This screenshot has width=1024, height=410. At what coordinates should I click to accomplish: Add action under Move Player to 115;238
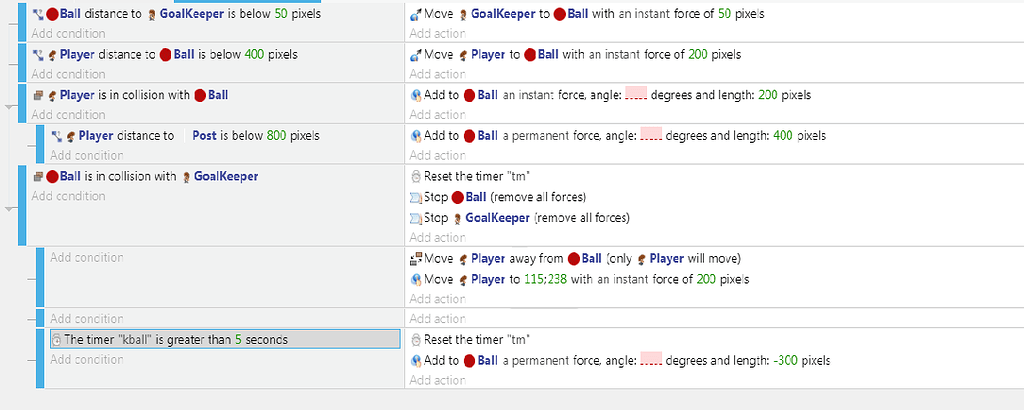coord(438,299)
